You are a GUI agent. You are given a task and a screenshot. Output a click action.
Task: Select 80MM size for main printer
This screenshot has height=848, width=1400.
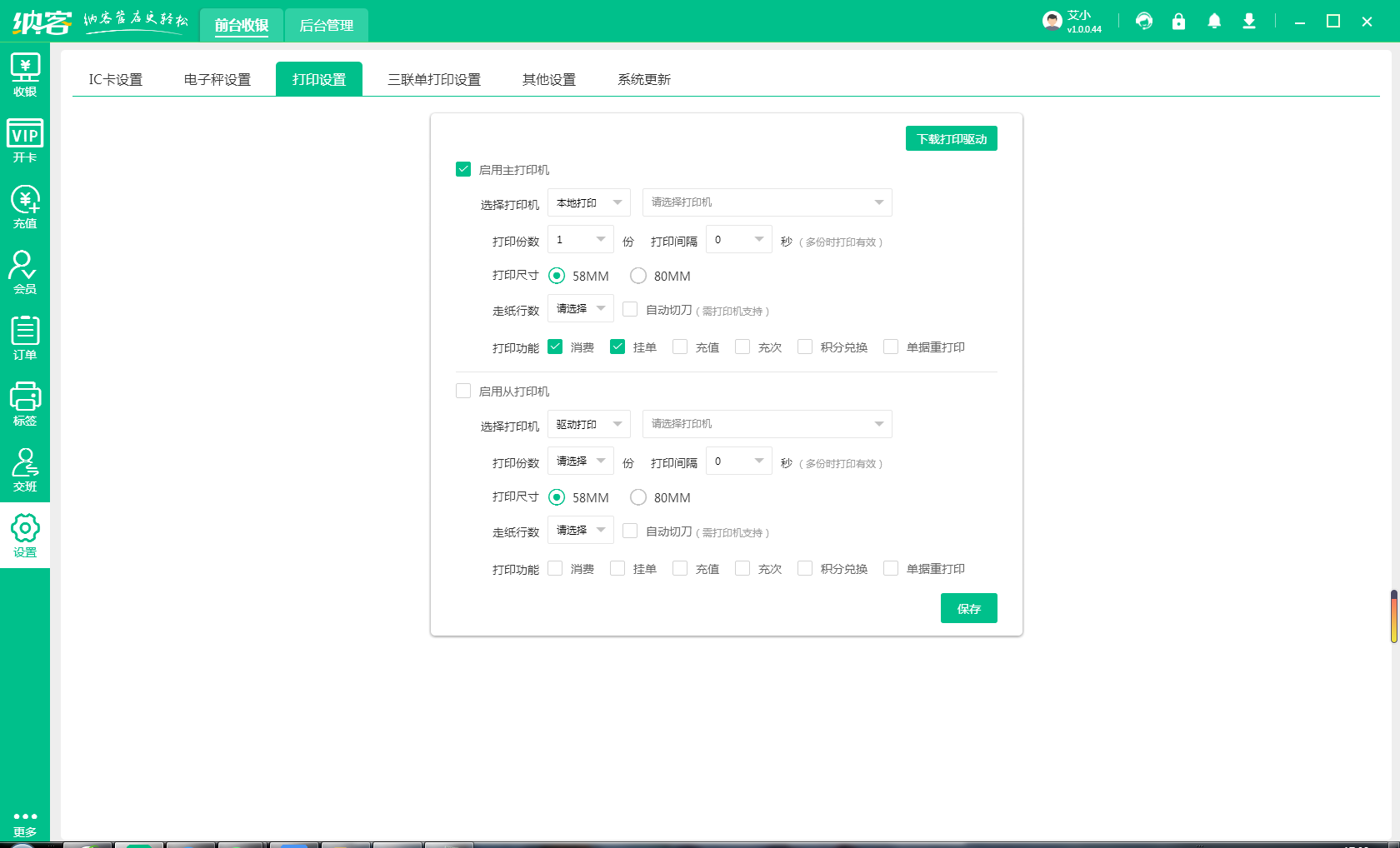(638, 276)
